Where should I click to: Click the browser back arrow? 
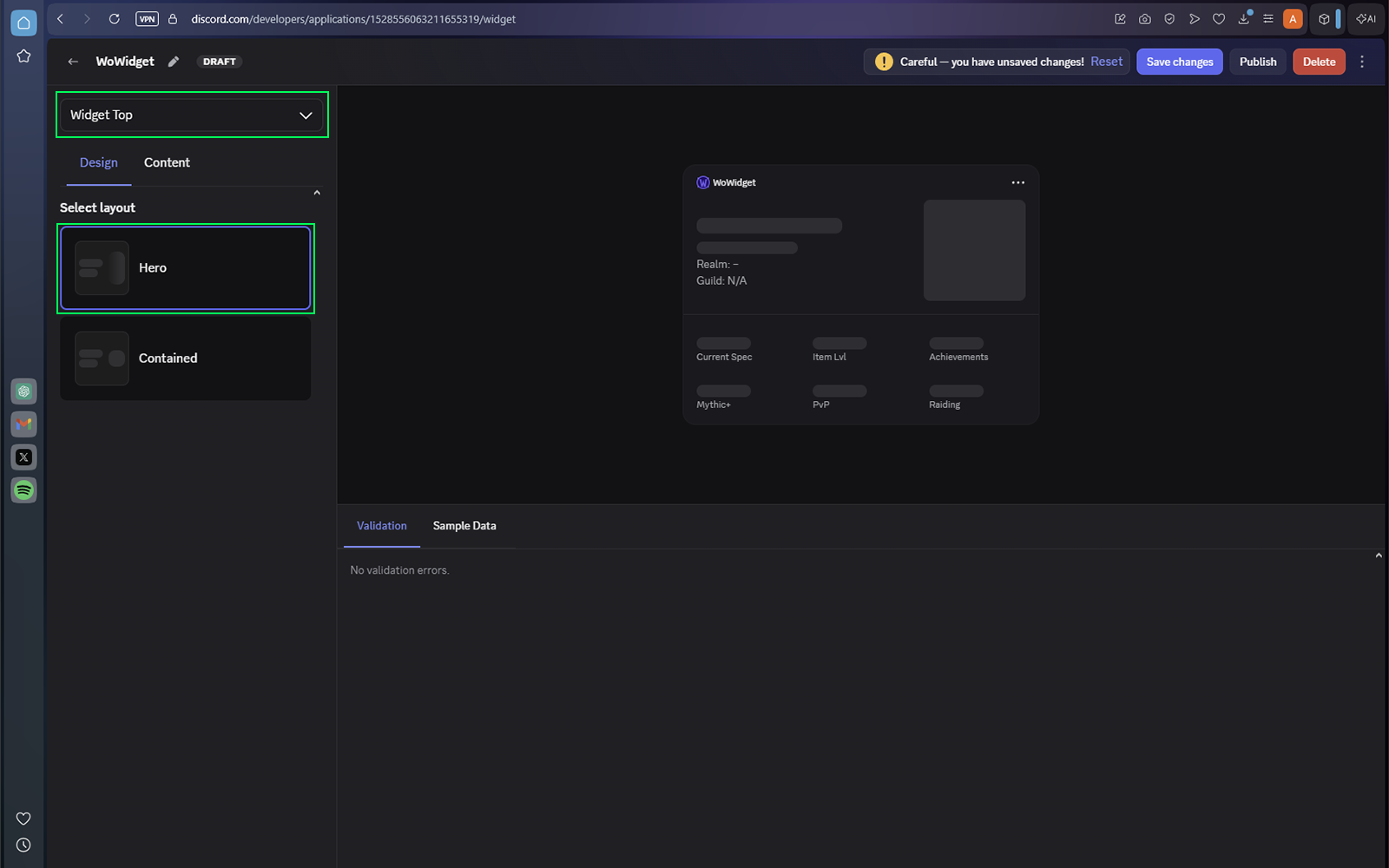(x=61, y=18)
